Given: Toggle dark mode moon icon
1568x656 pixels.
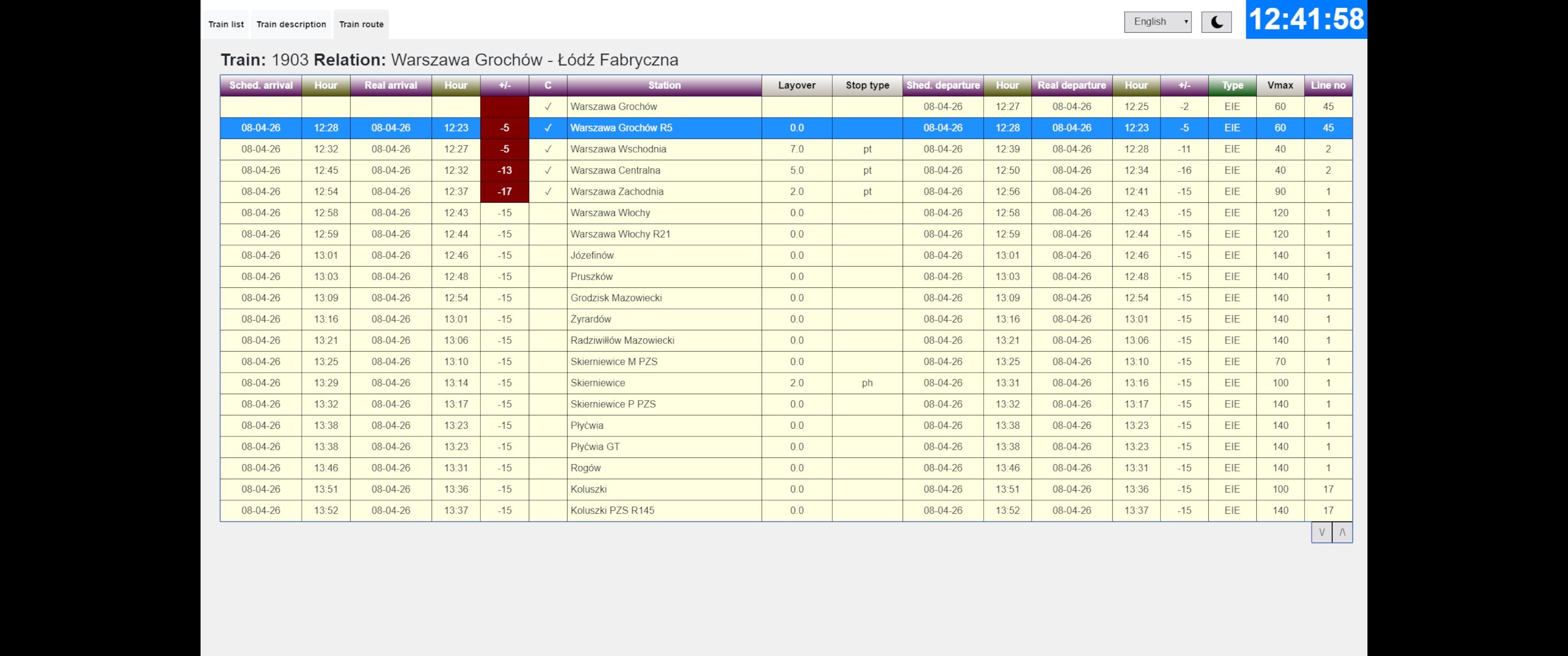Looking at the screenshot, I should click(x=1216, y=22).
